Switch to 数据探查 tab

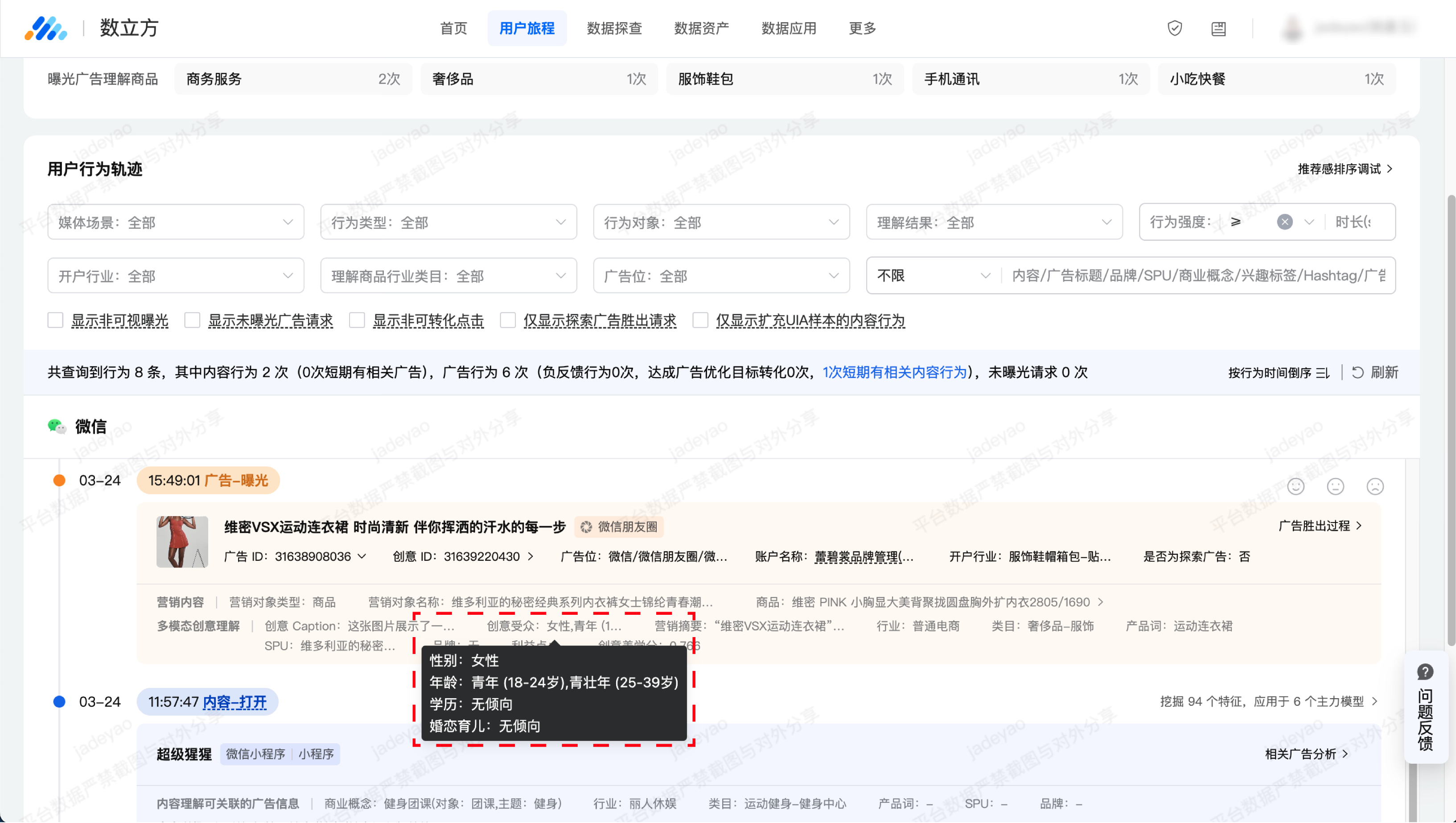(614, 28)
